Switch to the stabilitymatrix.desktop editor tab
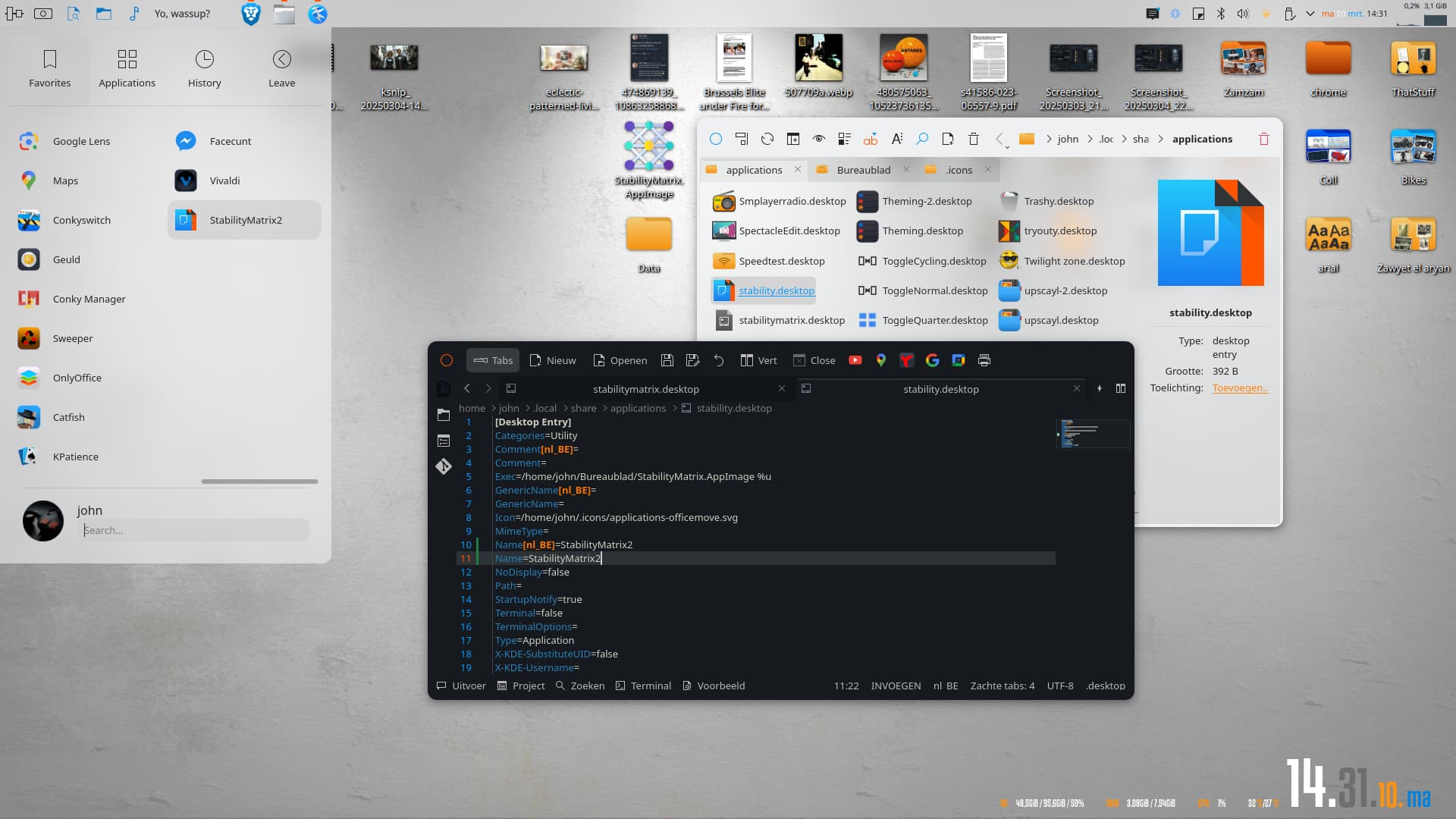 646,389
